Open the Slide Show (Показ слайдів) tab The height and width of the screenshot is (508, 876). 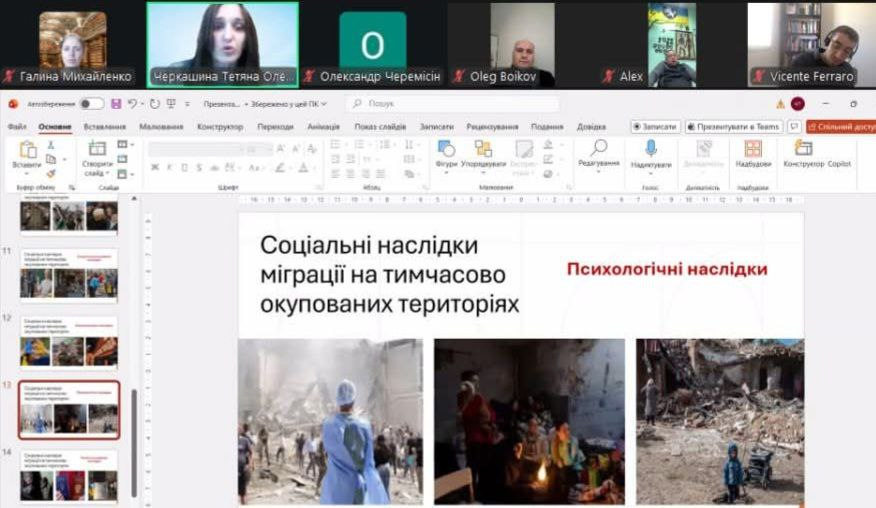(x=380, y=127)
